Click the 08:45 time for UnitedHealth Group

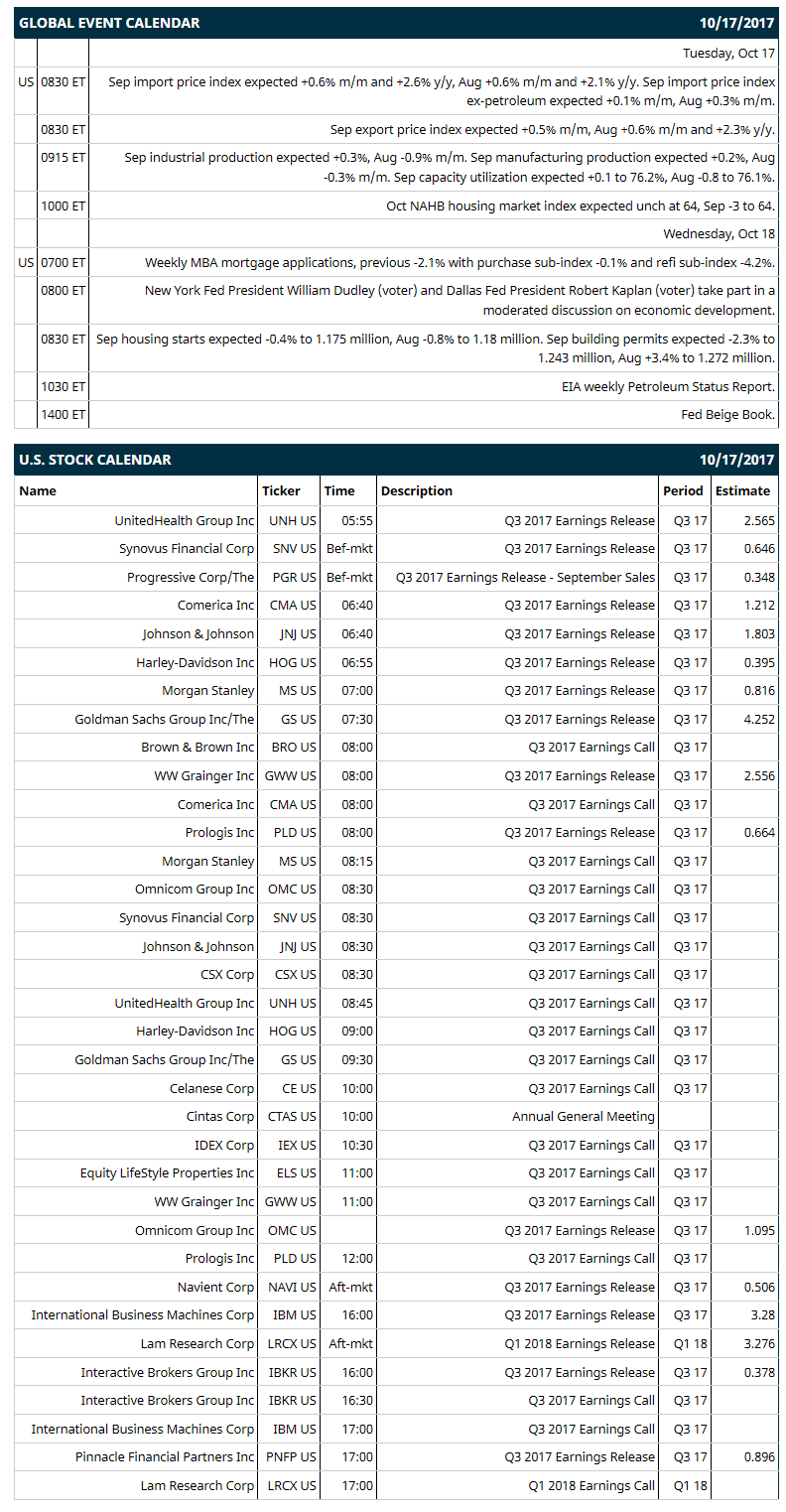(357, 1003)
